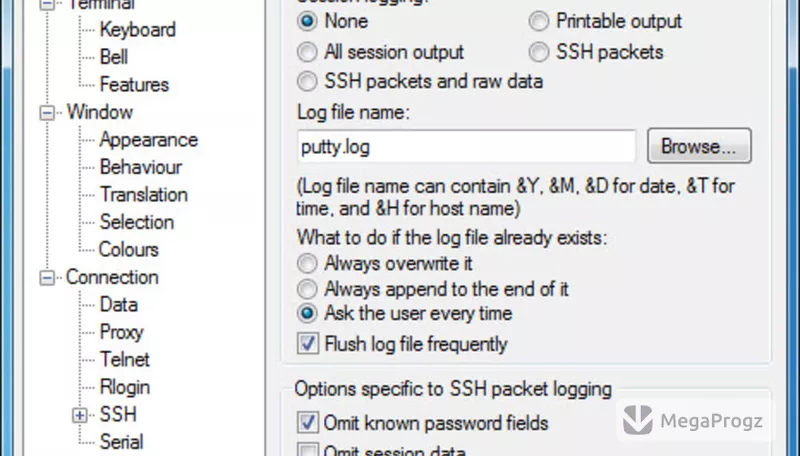Collapse the Connection tree category
800x456 pixels.
point(47,277)
